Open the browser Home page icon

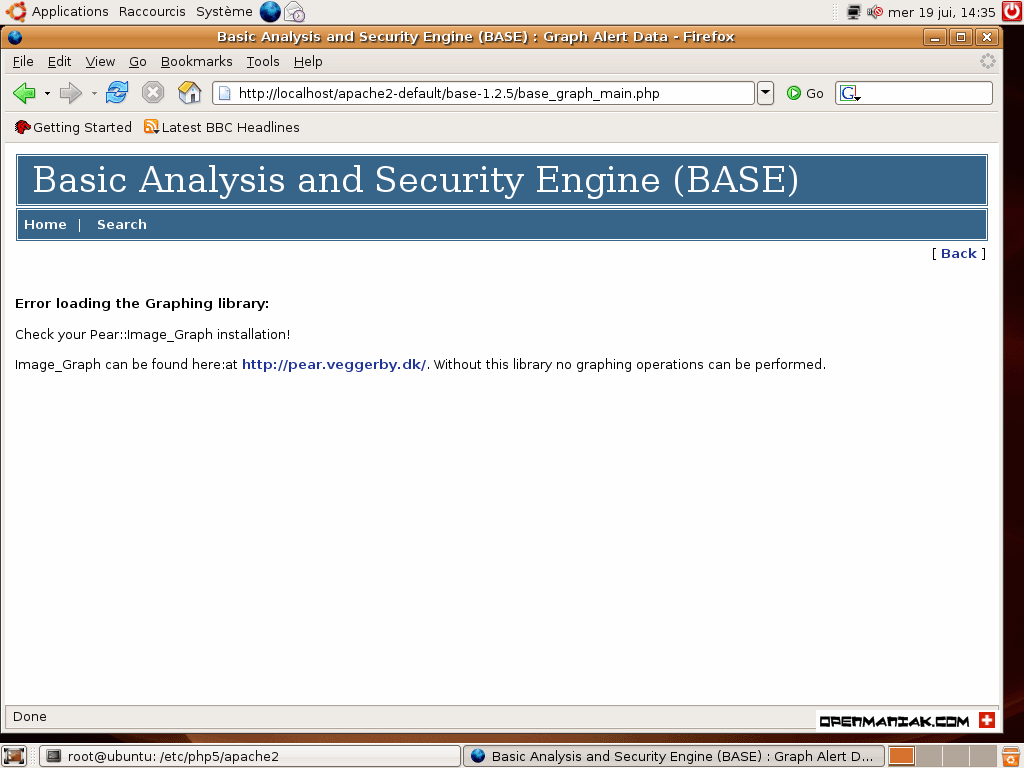[189, 93]
